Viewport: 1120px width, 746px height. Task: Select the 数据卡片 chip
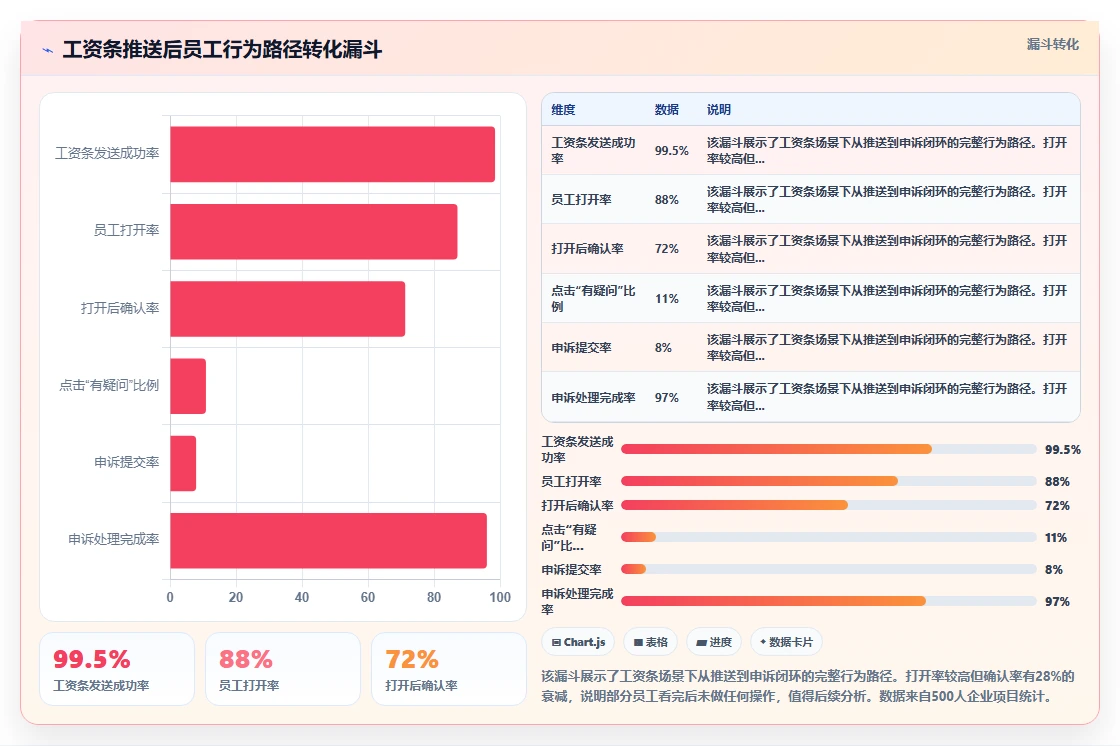click(786, 642)
